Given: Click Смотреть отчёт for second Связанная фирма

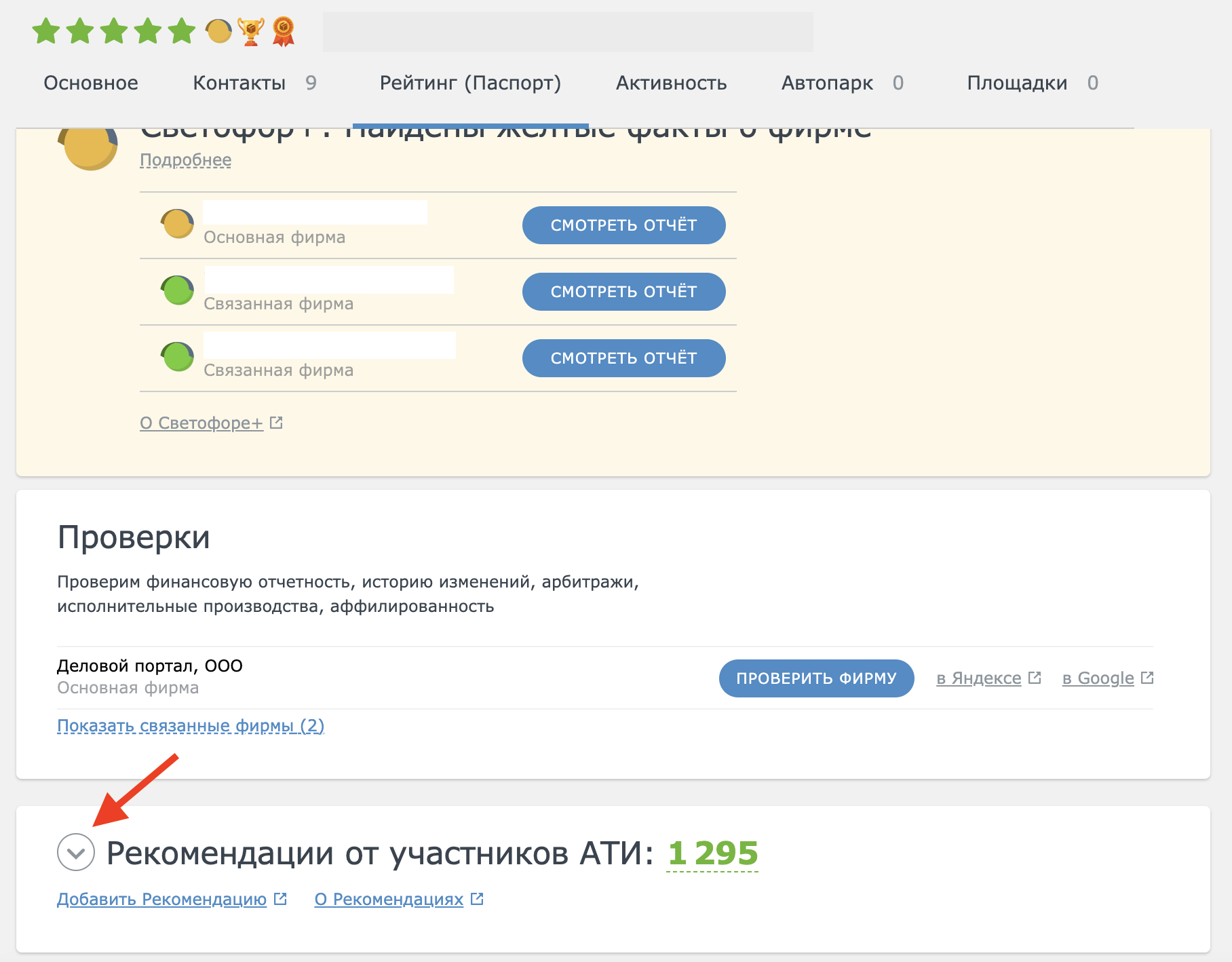Looking at the screenshot, I should coord(624,358).
